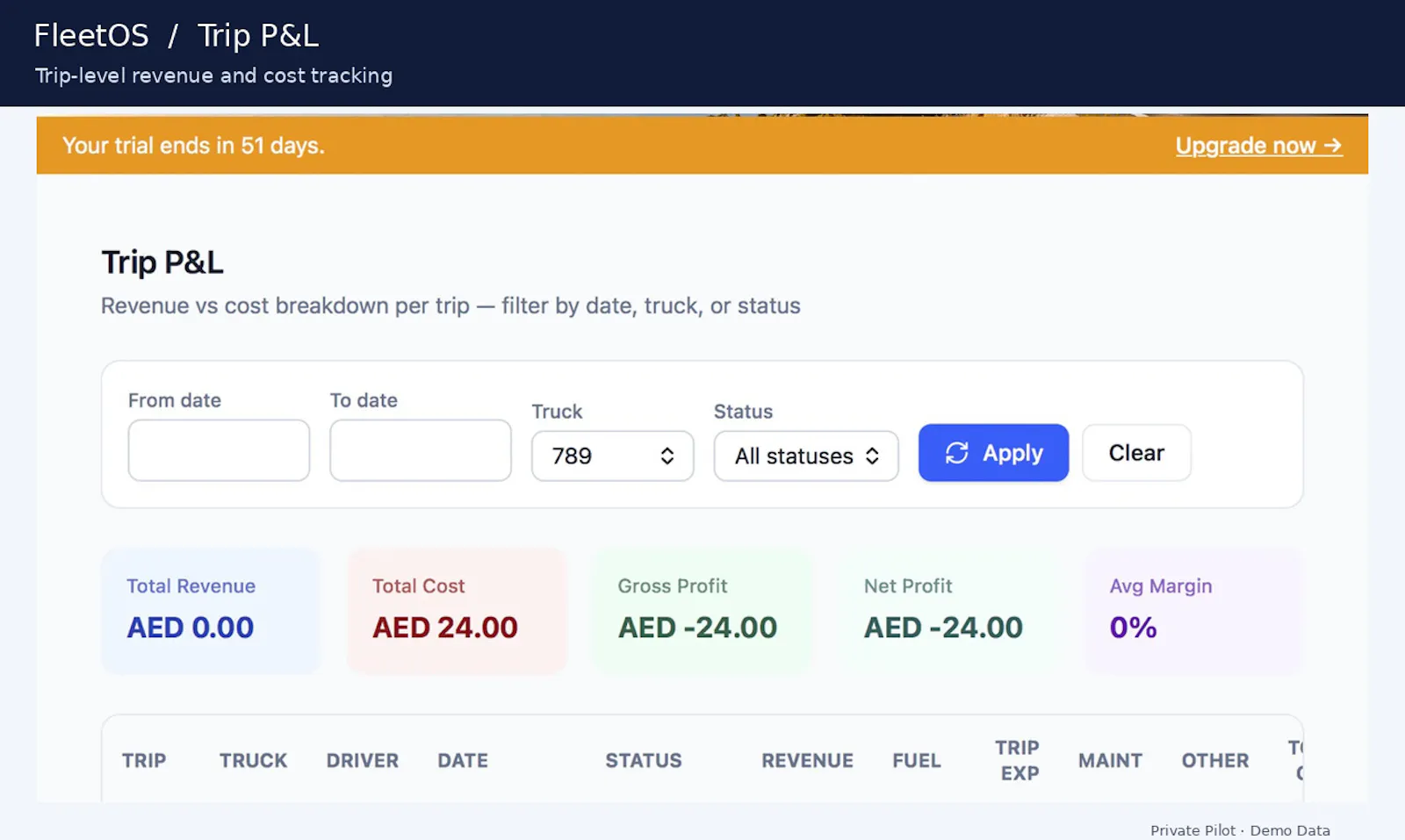Viewport: 1405px width, 840px height.
Task: Click the Trip P&L breadcrumb in header
Action: pyautogui.click(x=258, y=36)
